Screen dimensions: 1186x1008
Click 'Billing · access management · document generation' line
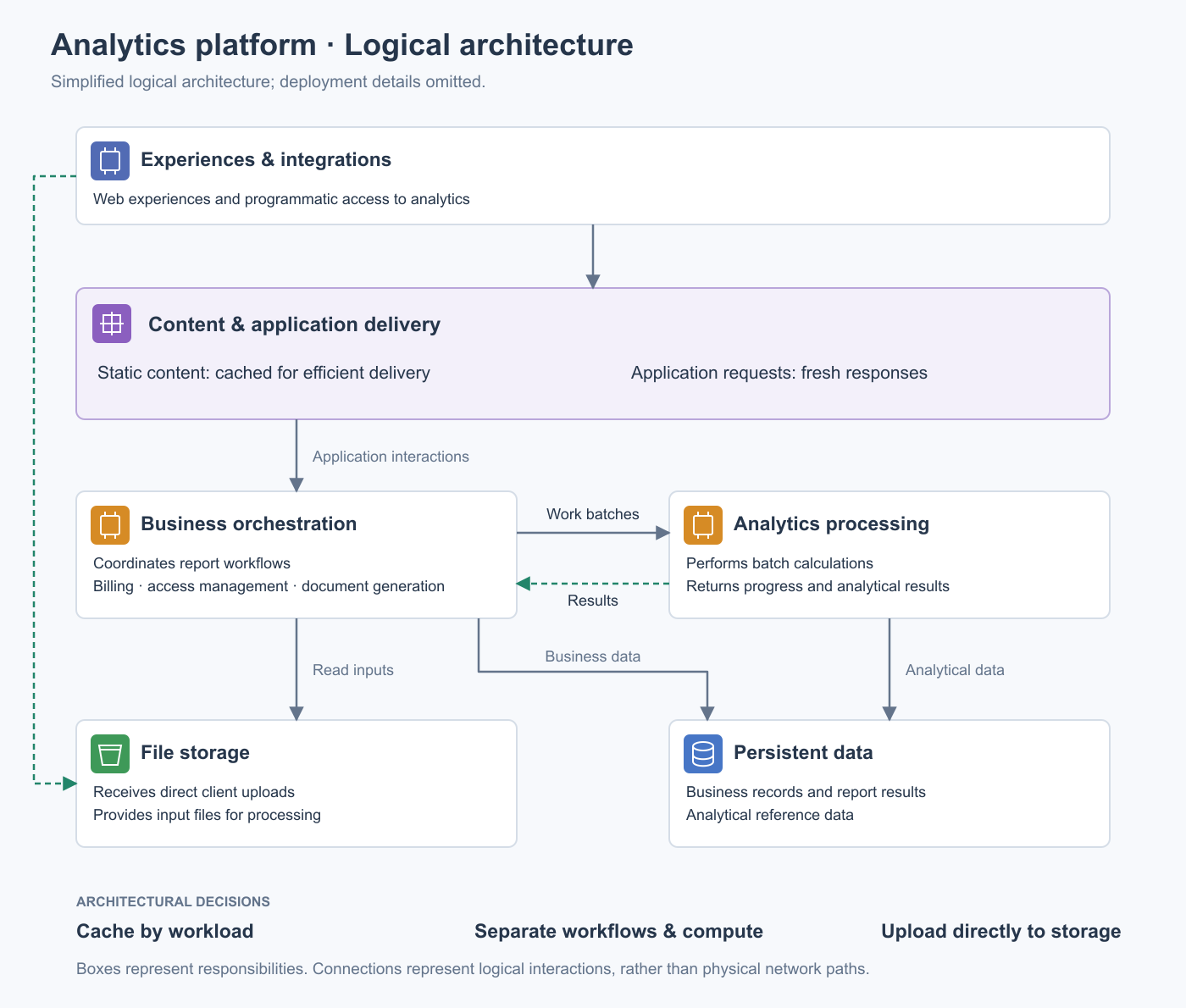point(269,586)
